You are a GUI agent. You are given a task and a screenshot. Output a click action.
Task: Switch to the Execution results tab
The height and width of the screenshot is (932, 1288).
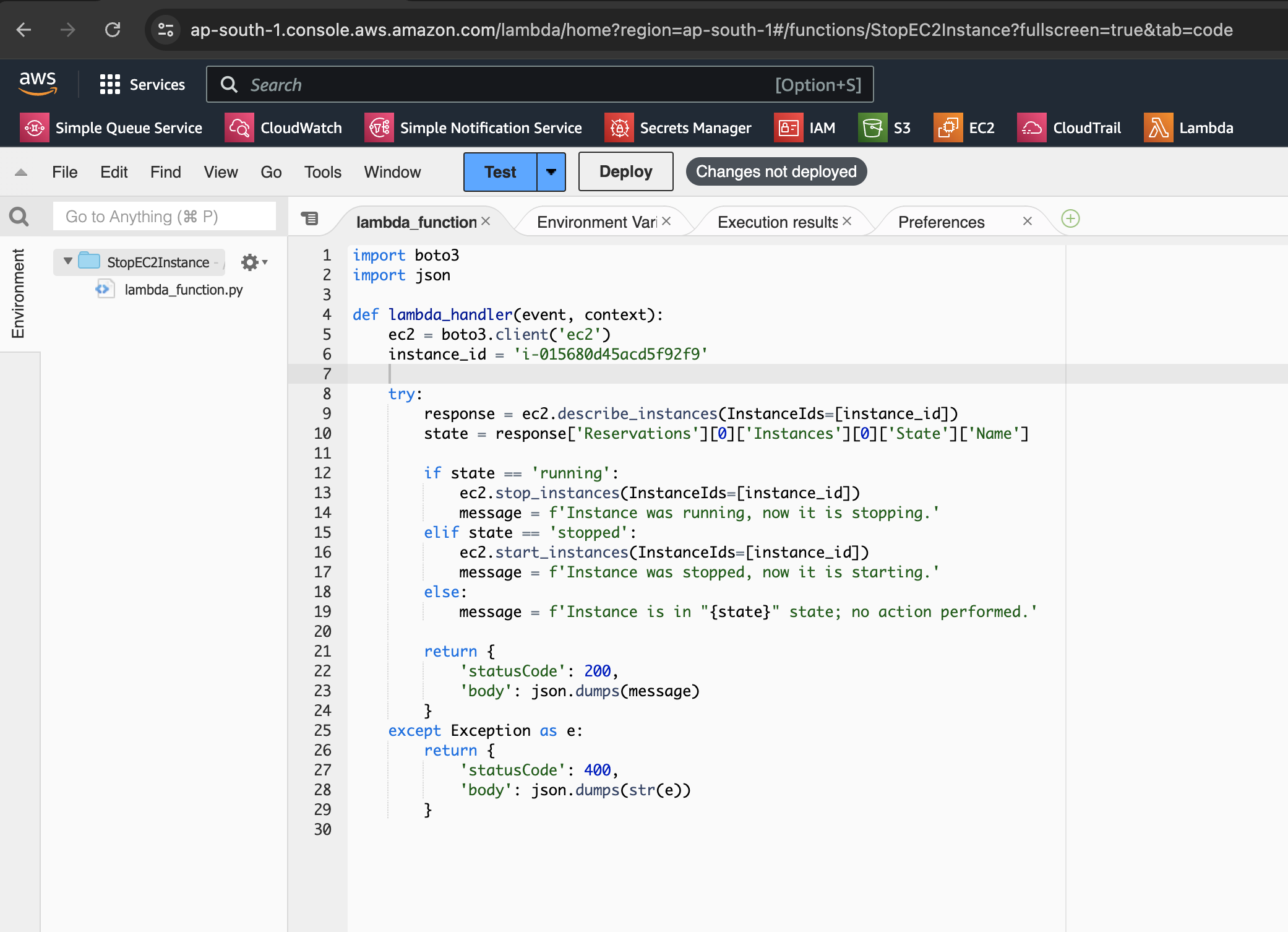(x=777, y=222)
